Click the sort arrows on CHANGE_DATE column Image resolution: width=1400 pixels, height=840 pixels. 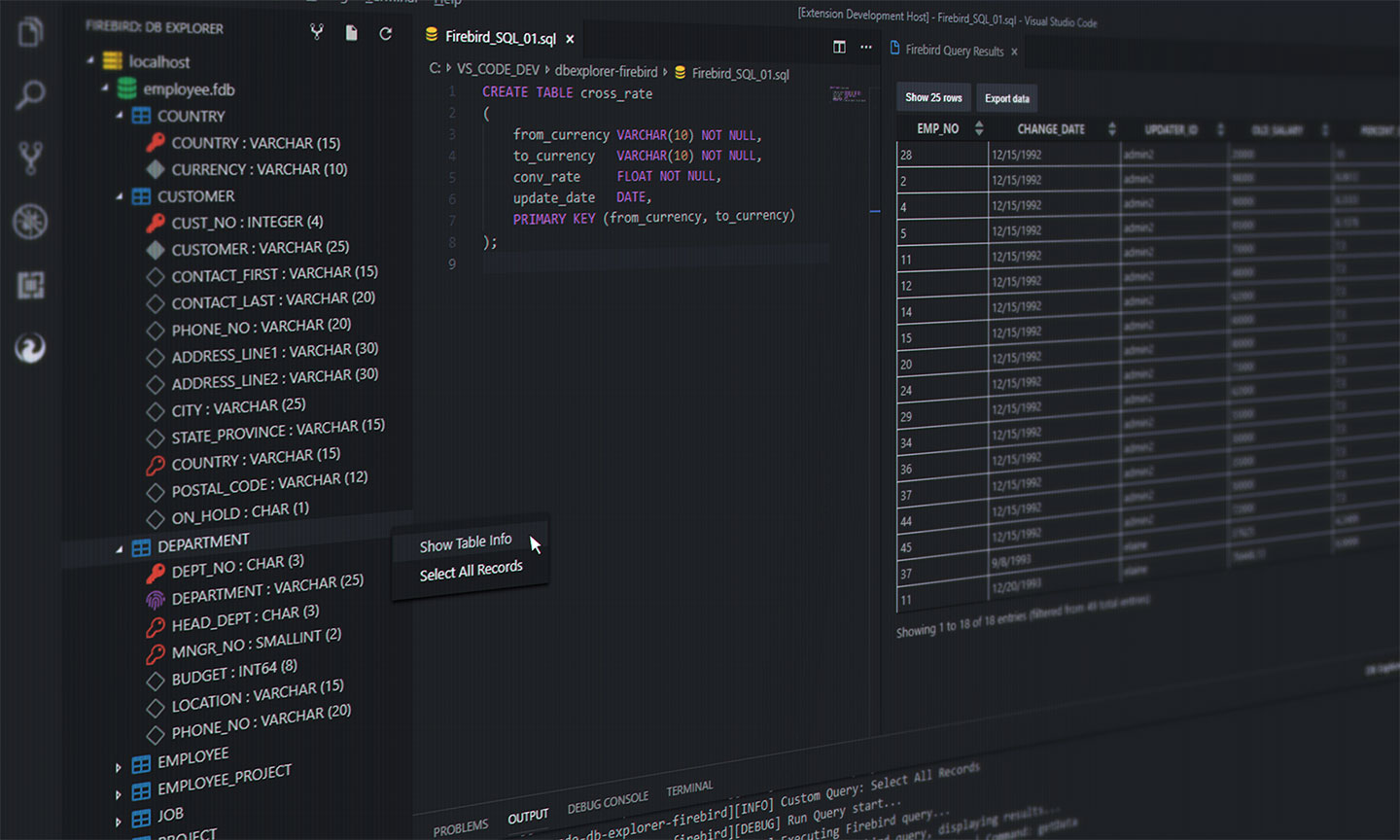[x=1112, y=128]
